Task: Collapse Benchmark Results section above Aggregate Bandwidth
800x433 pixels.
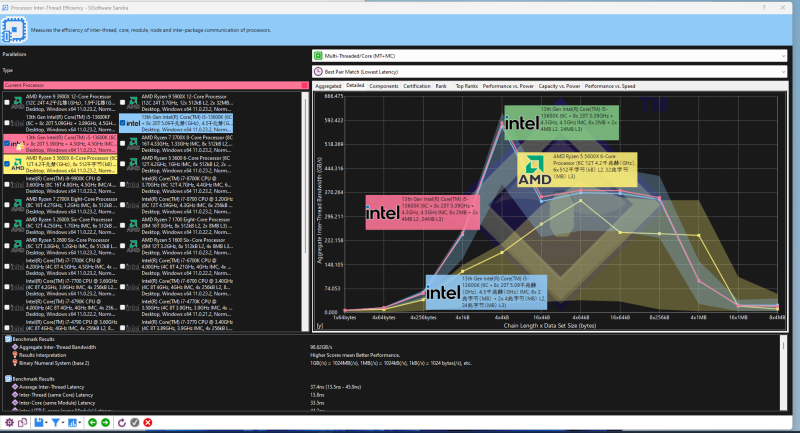Action: click(8, 339)
